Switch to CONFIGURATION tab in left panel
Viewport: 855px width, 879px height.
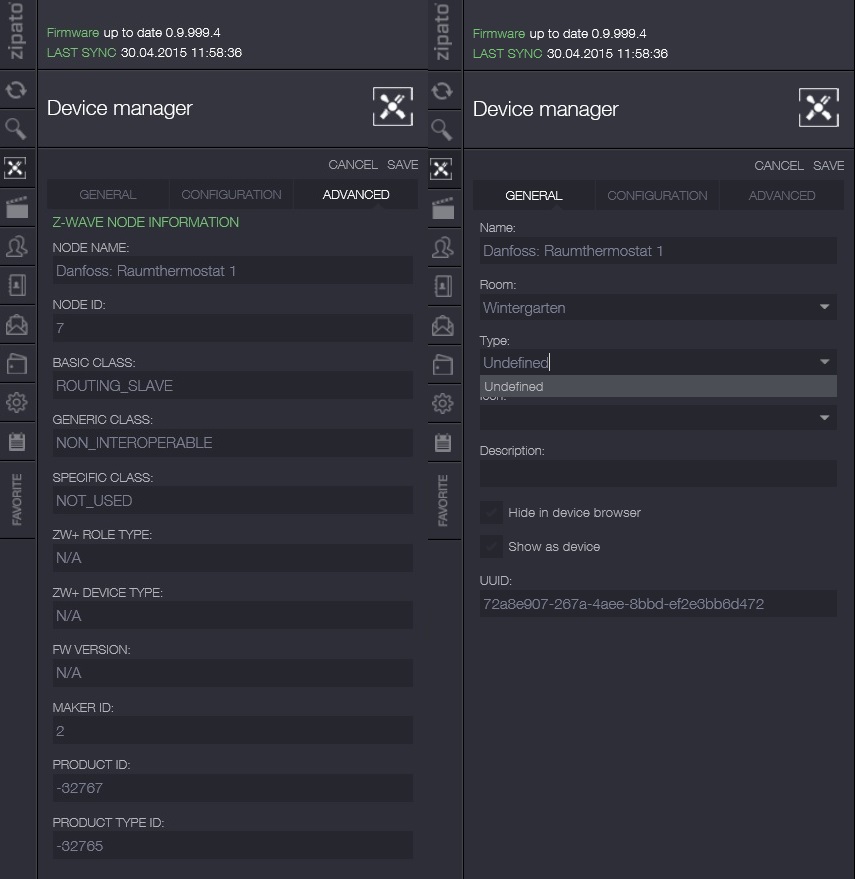click(231, 195)
